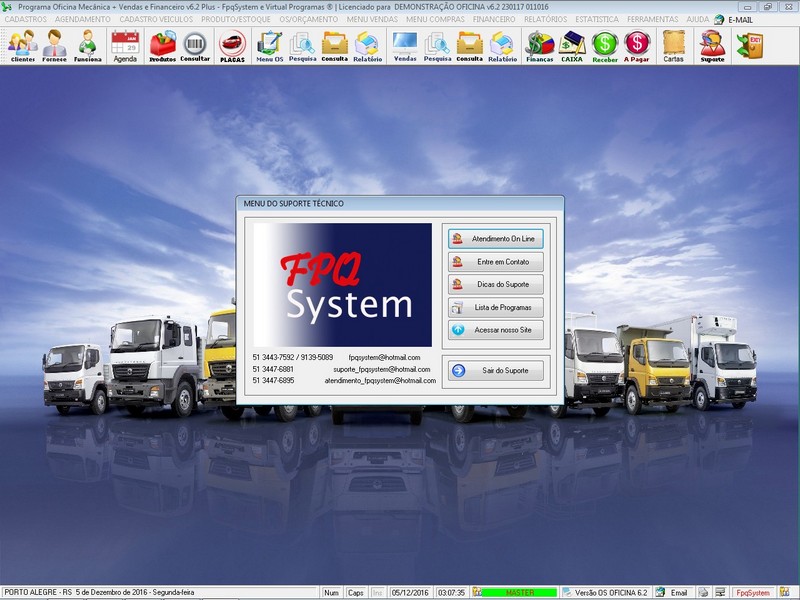Click the red A Pagar dollar icon
800x600 pixels.
click(x=637, y=46)
